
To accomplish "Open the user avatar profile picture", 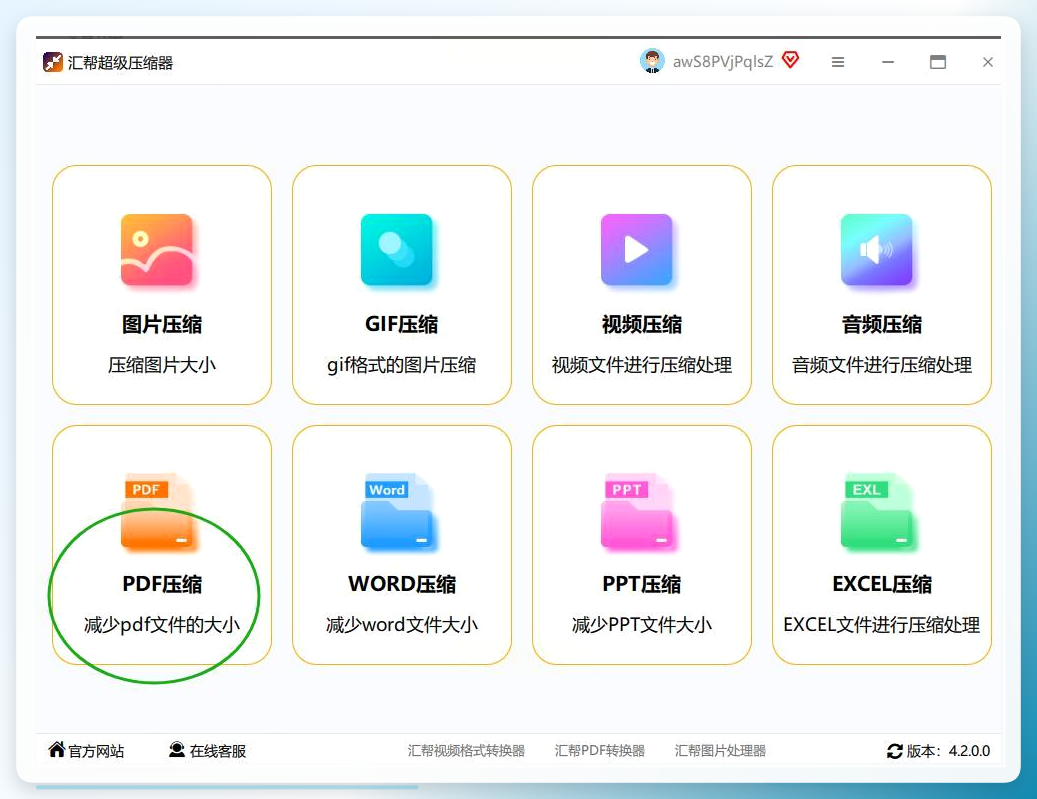I will (652, 61).
